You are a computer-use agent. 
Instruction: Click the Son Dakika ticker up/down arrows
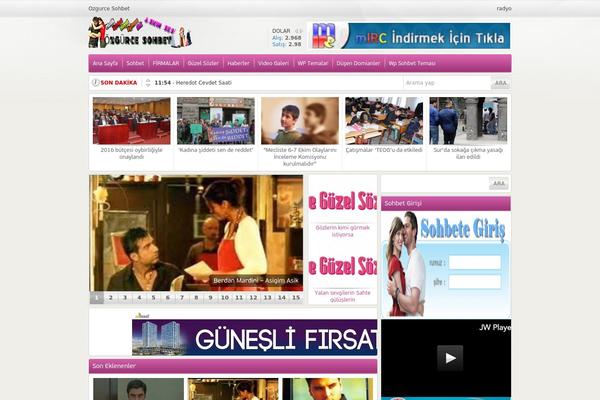148,83
